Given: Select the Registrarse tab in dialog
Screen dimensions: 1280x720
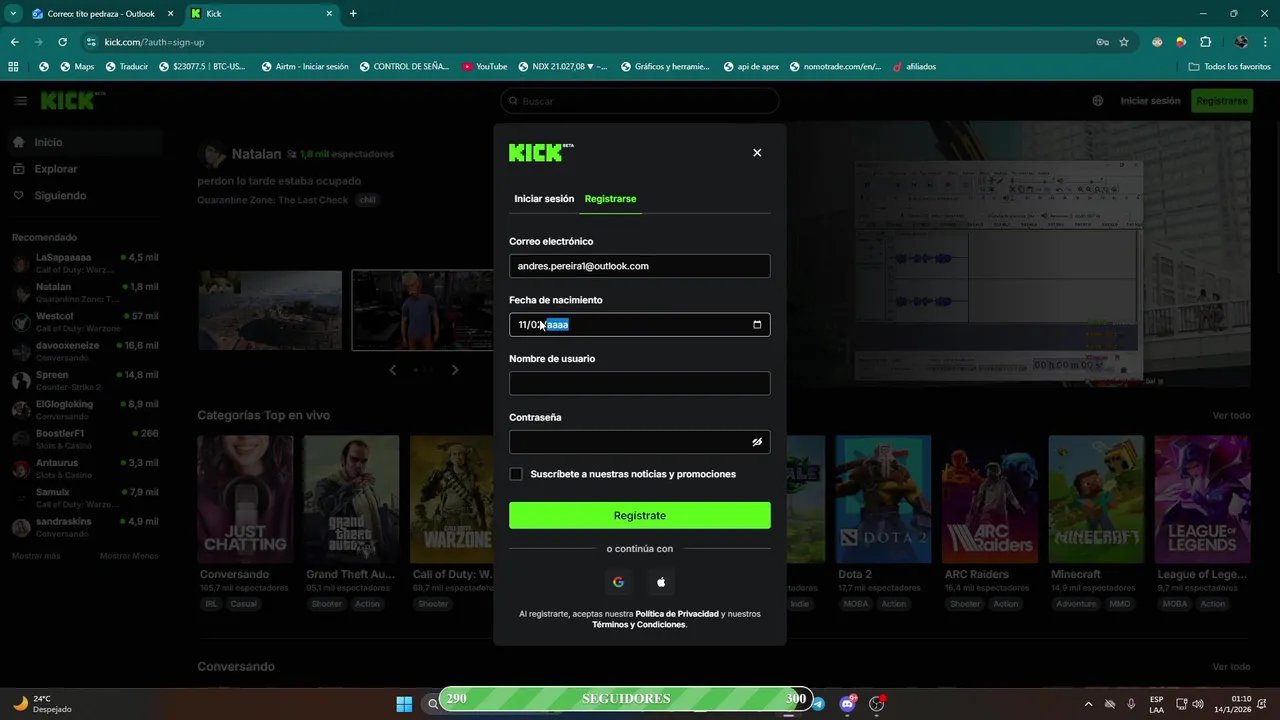Looking at the screenshot, I should coord(610,199).
